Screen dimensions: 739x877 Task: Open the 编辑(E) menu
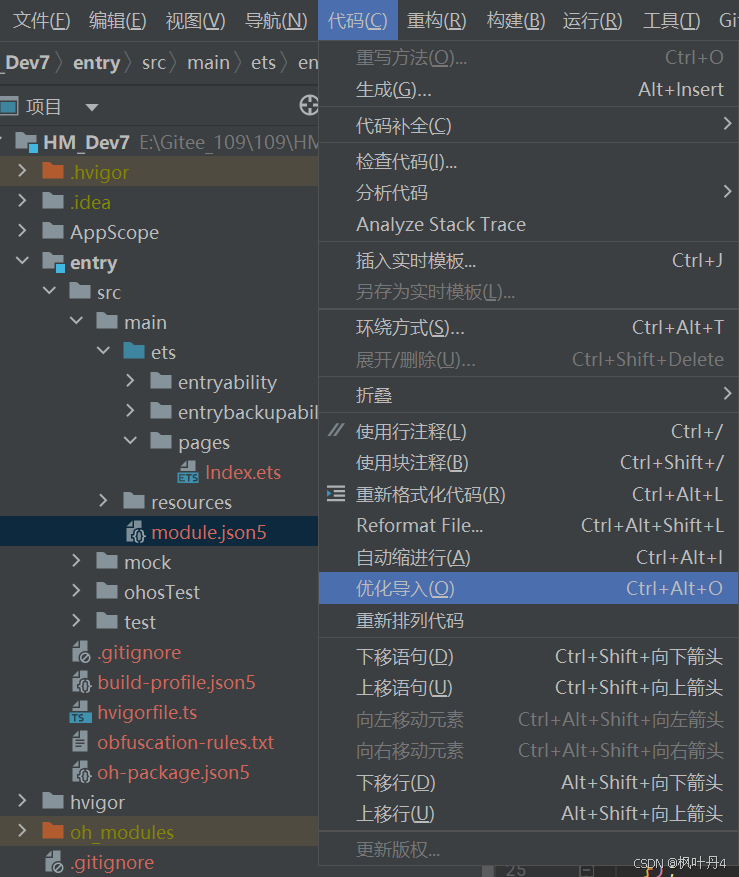(x=117, y=21)
